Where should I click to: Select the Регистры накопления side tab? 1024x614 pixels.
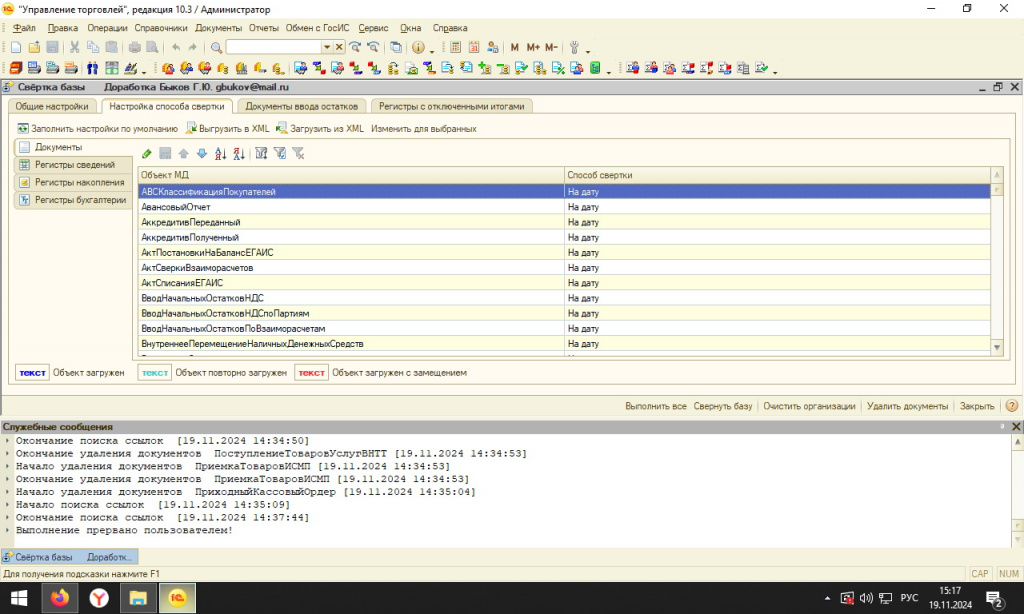point(74,182)
